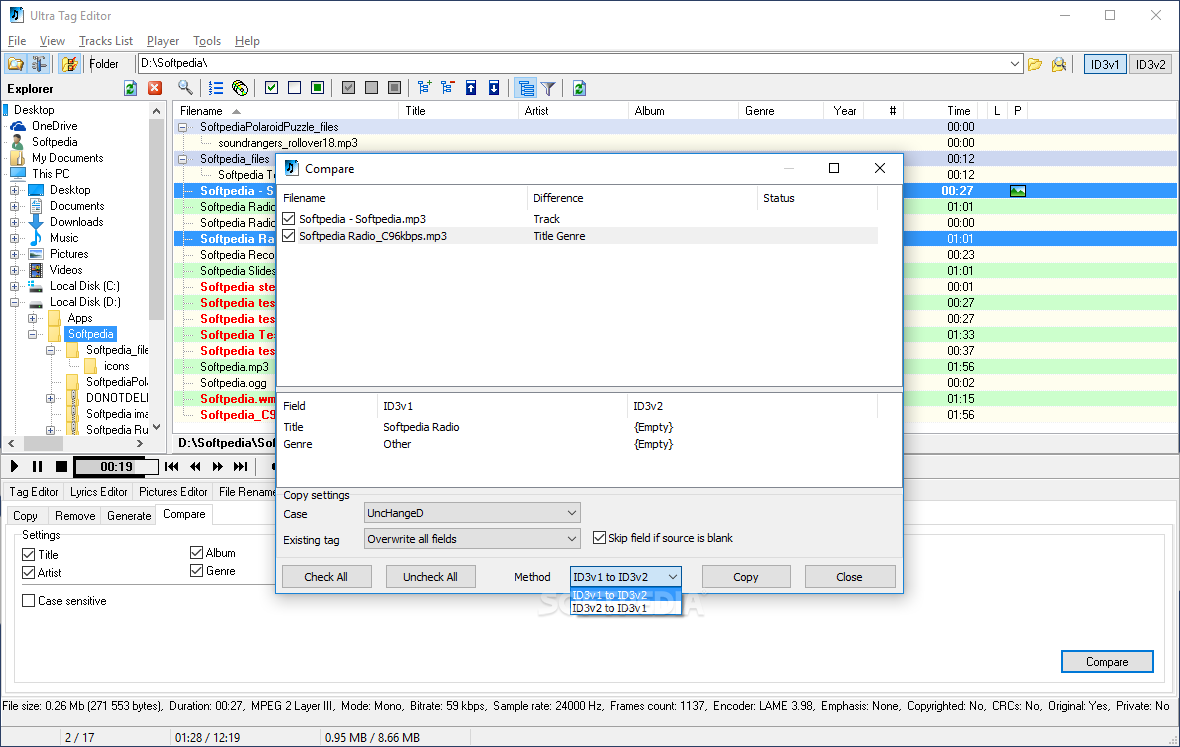Toggle the Album checkbox in Settings
The width and height of the screenshot is (1180, 747).
196,553
